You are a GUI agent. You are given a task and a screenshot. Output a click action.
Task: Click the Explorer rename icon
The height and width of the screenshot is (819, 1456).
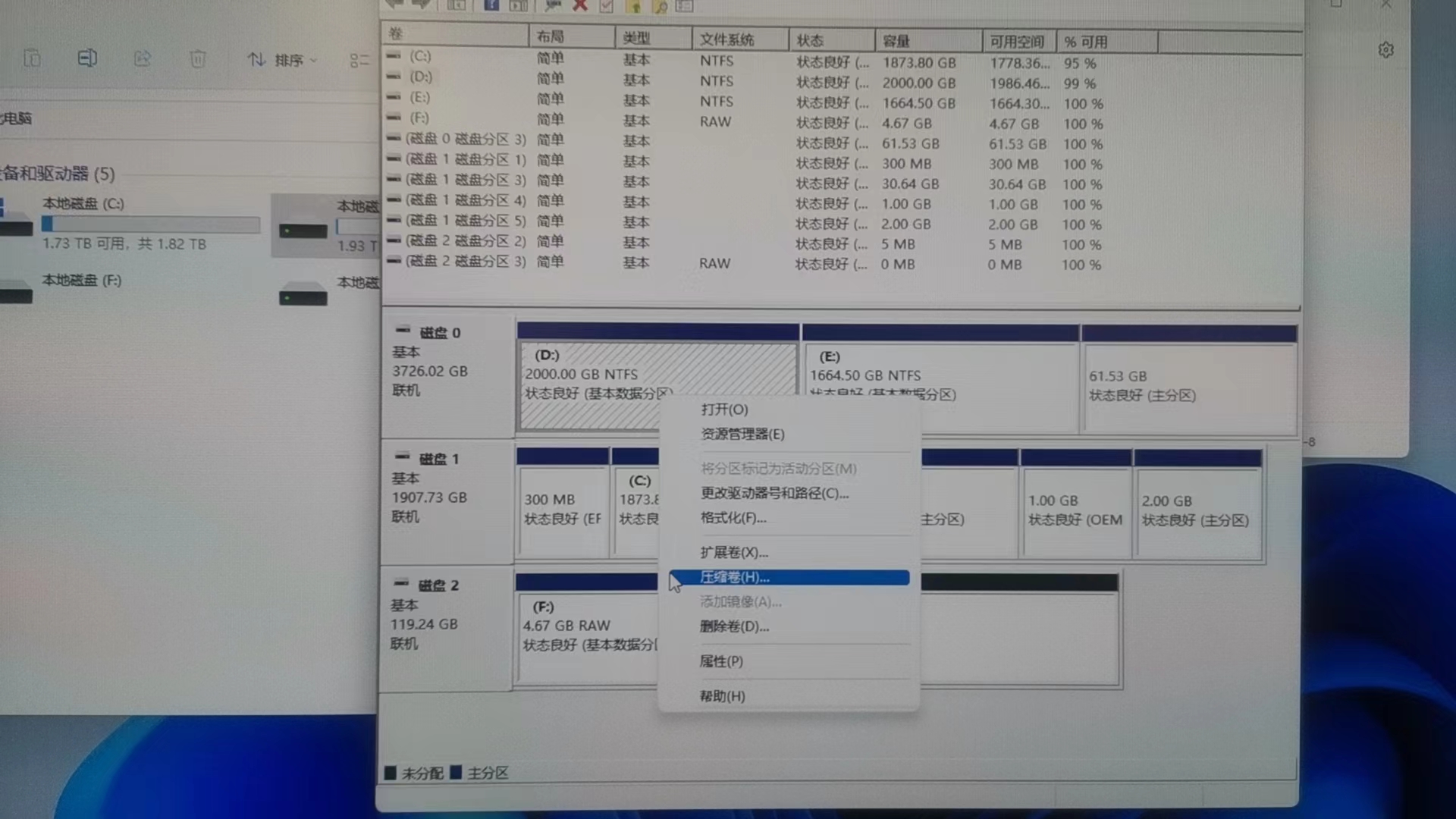coord(87,58)
